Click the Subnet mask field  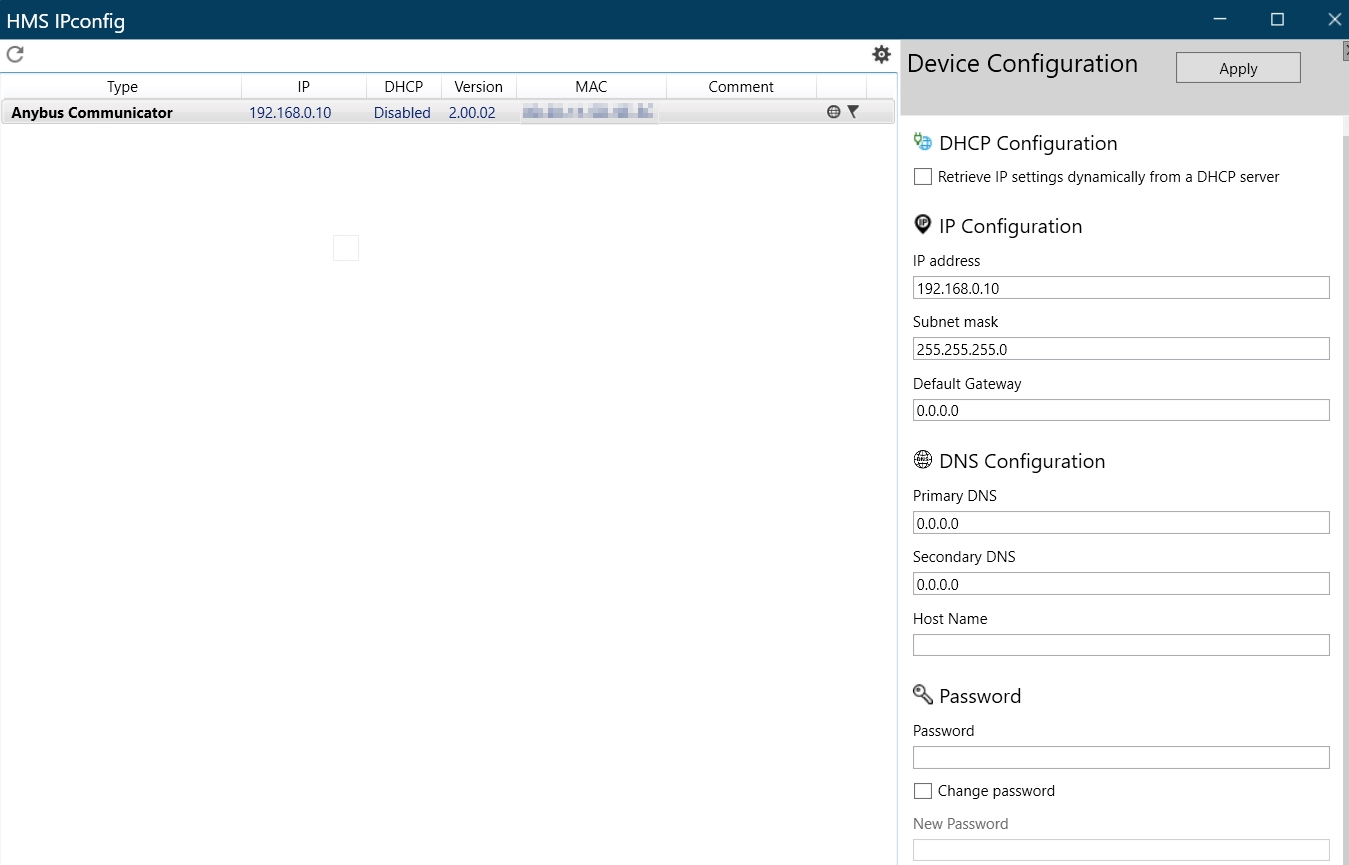(x=1121, y=349)
